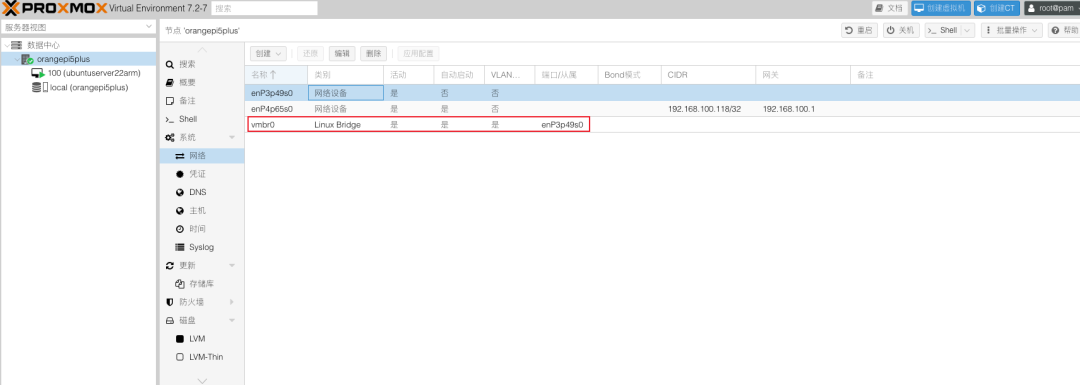This screenshot has width=1080, height=385.
Task: Click the Linux Bridge type cell
Action: [346, 125]
